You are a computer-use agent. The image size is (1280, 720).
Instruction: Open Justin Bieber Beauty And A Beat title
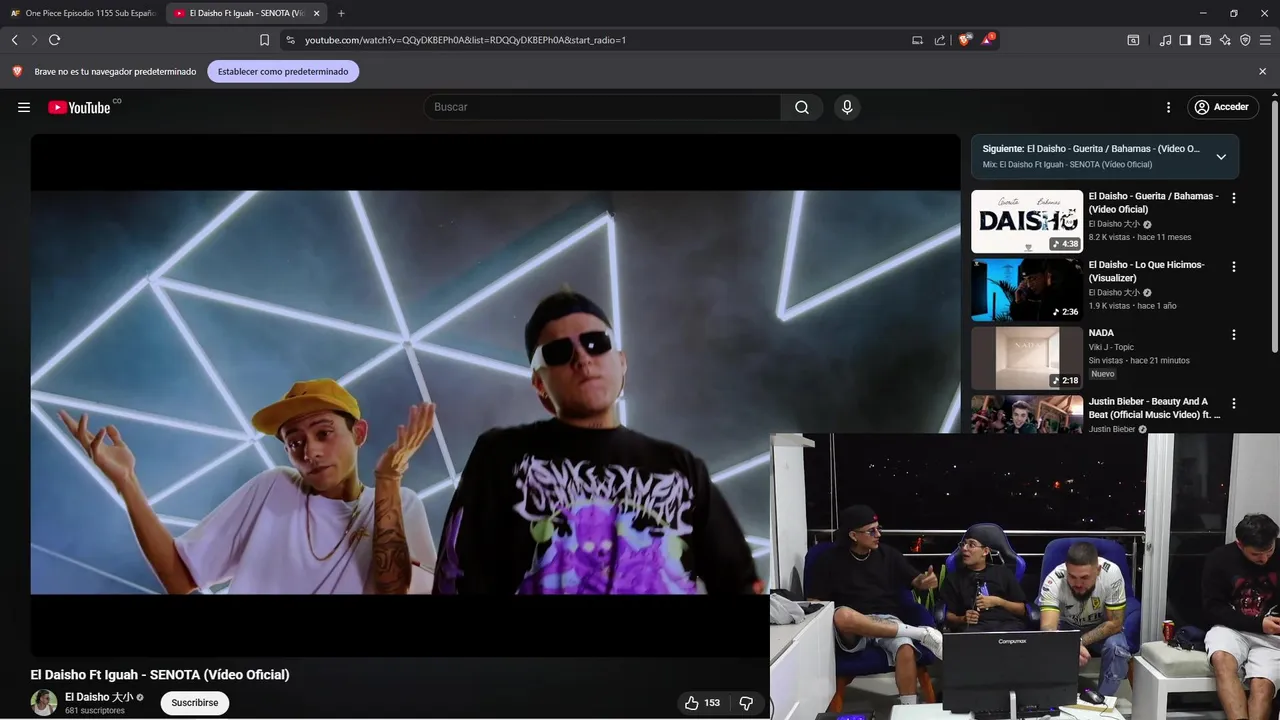click(1154, 408)
